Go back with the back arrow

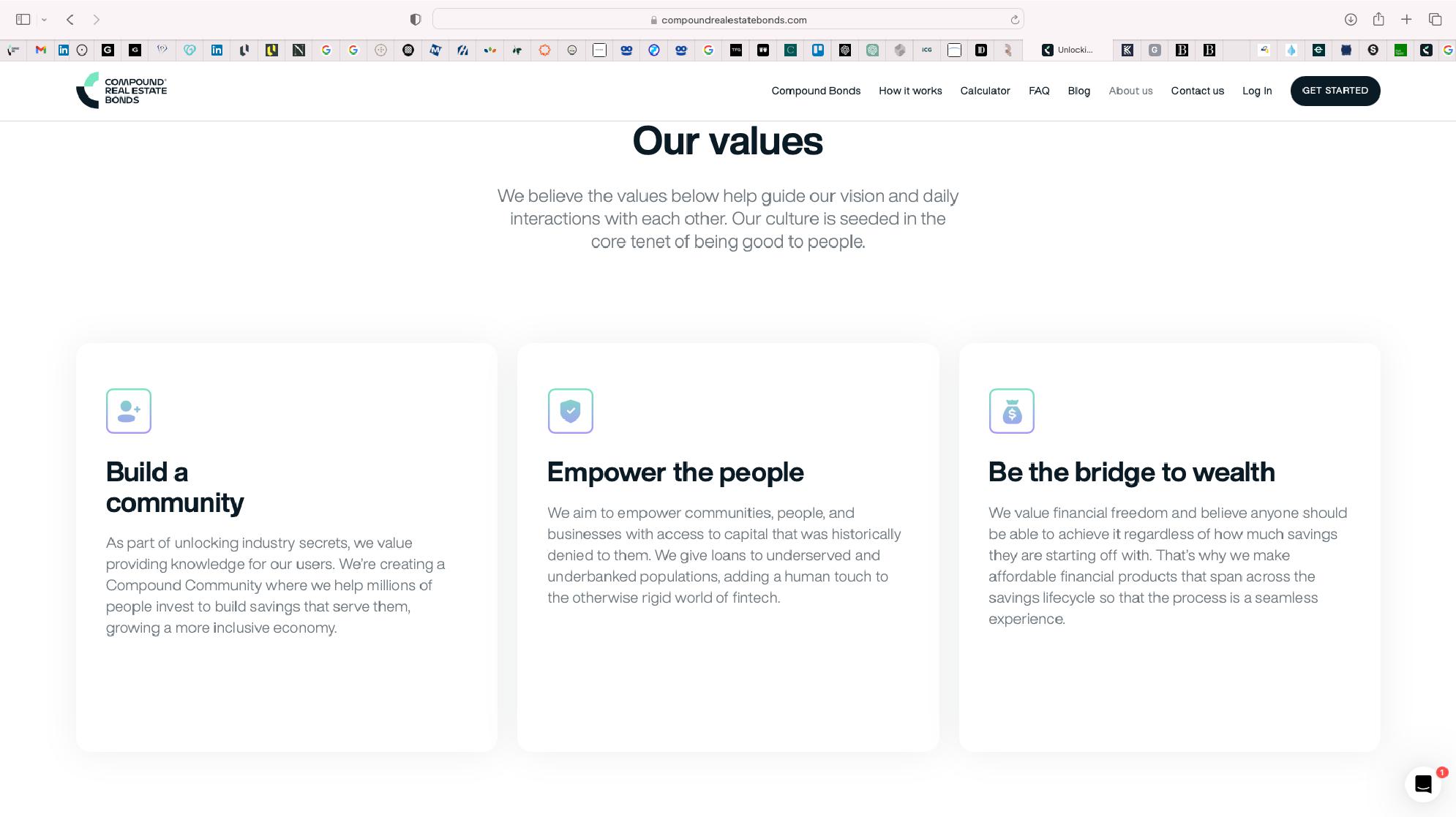(70, 20)
